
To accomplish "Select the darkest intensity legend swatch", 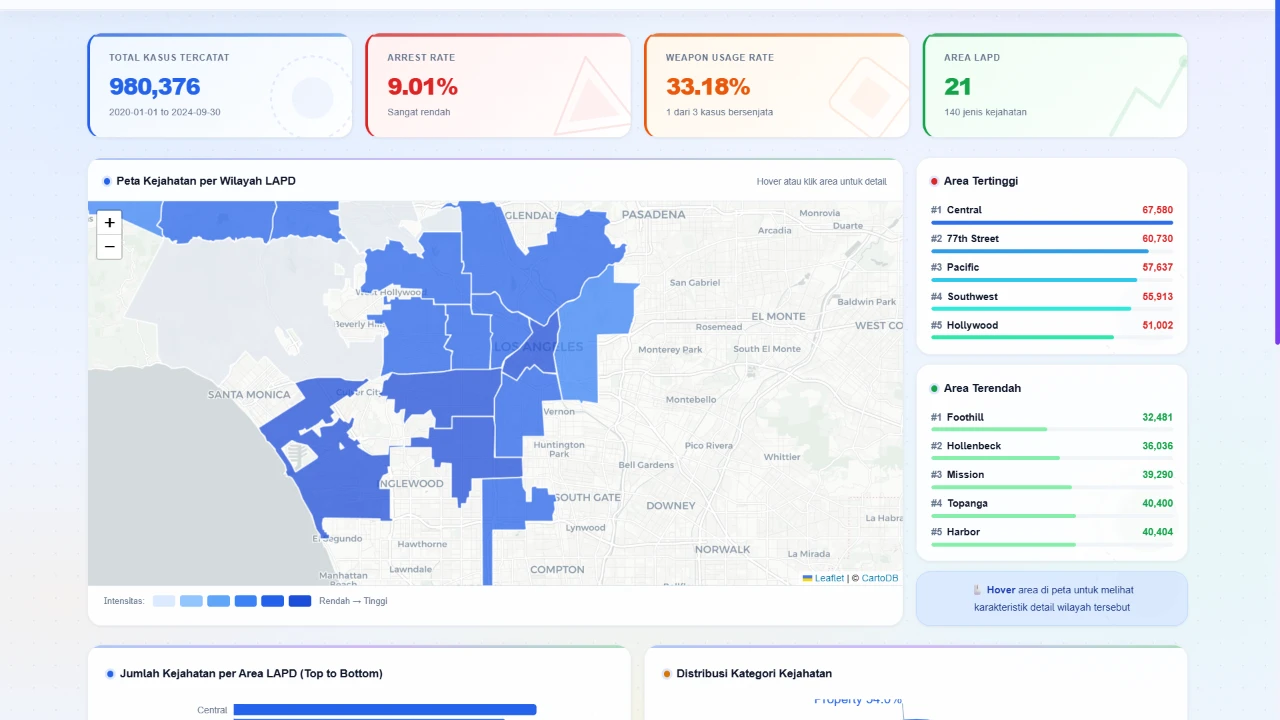I will coord(300,601).
